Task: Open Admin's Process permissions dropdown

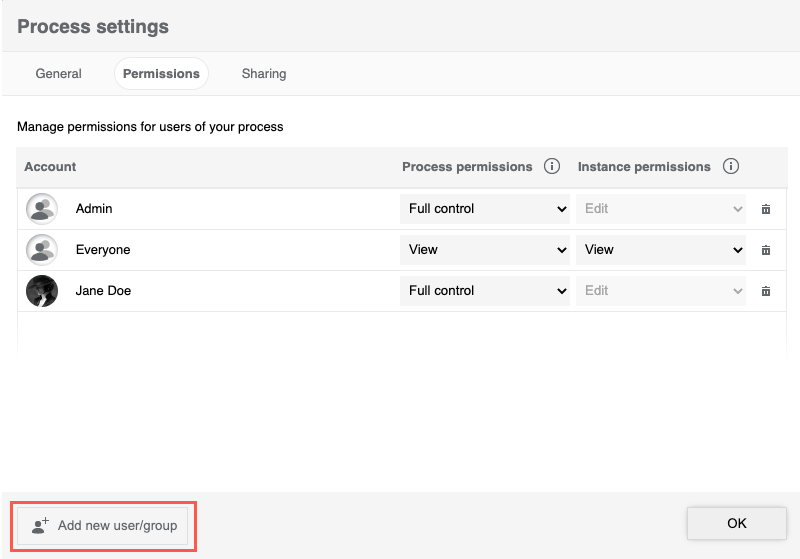Action: [485, 209]
